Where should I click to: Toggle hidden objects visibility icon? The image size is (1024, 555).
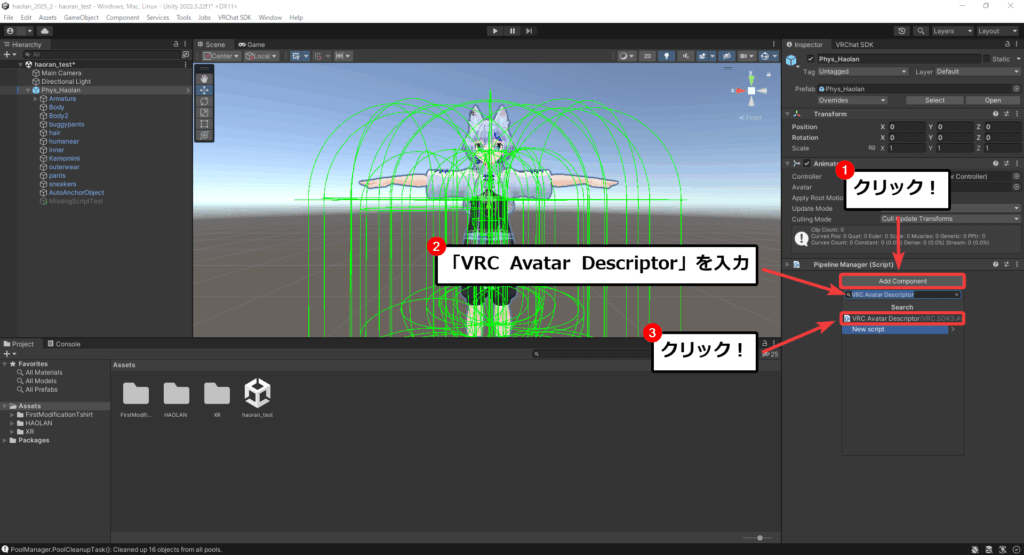[x=726, y=56]
